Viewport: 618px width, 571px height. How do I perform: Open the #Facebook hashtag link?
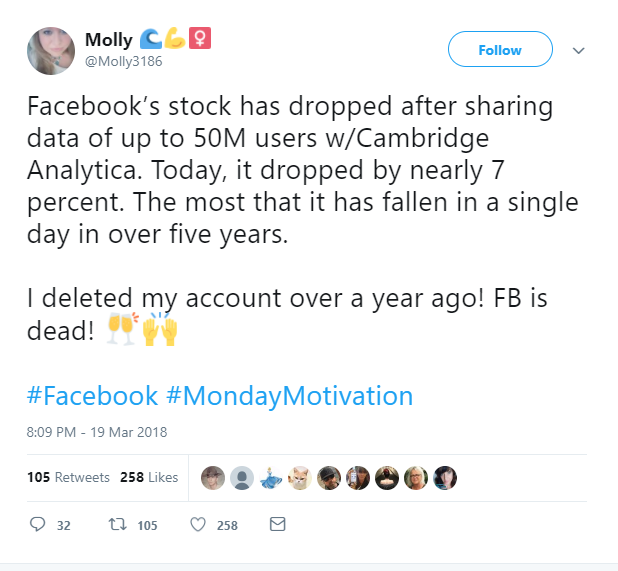click(93, 396)
